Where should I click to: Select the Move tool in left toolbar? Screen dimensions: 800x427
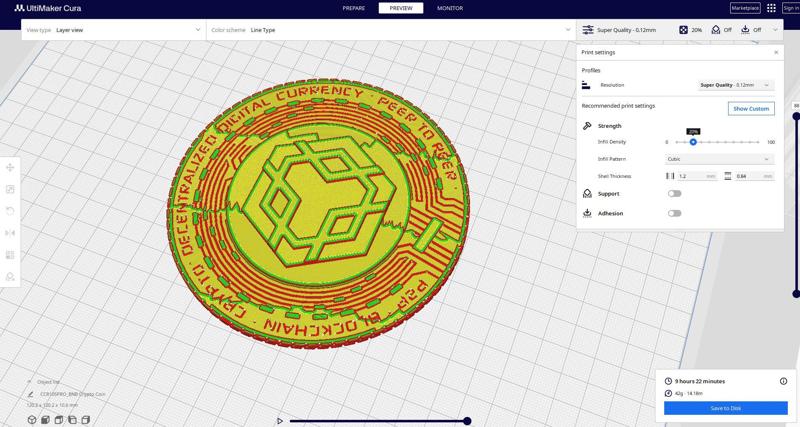[x=10, y=167]
